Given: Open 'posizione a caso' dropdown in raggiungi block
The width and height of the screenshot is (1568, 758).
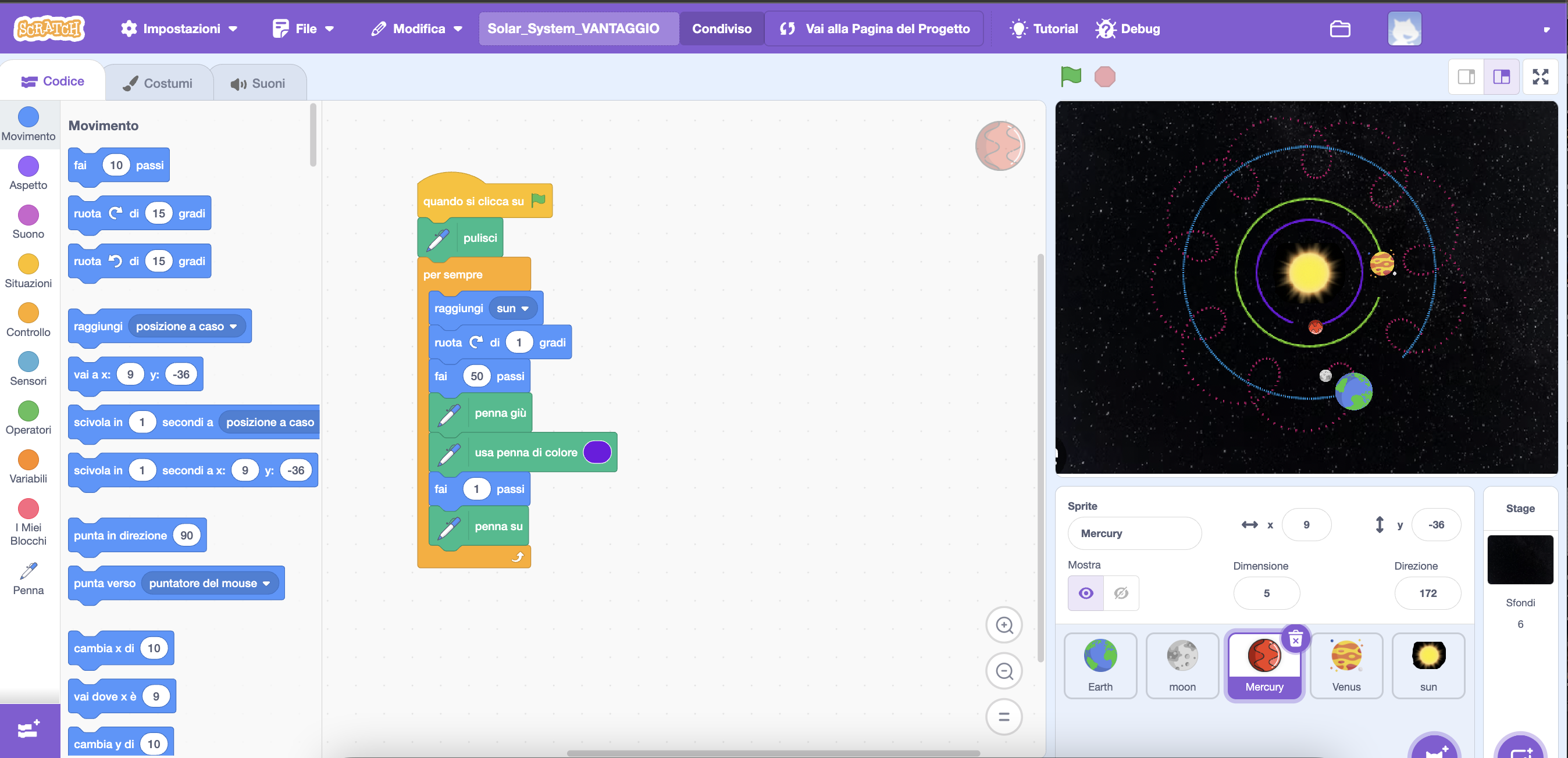Looking at the screenshot, I should click(186, 326).
